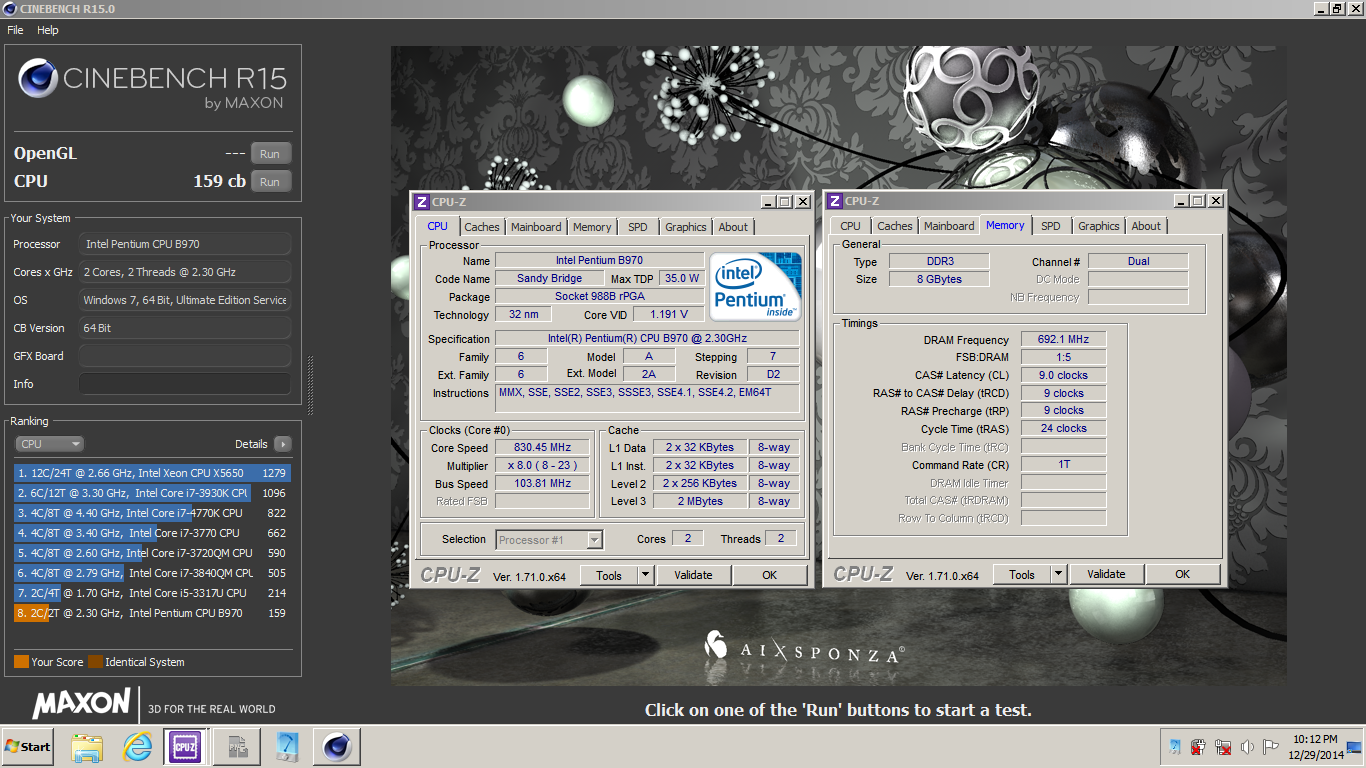This screenshot has width=1366, height=768.
Task: Open Action Center flag tray icon
Action: [x=1271, y=747]
